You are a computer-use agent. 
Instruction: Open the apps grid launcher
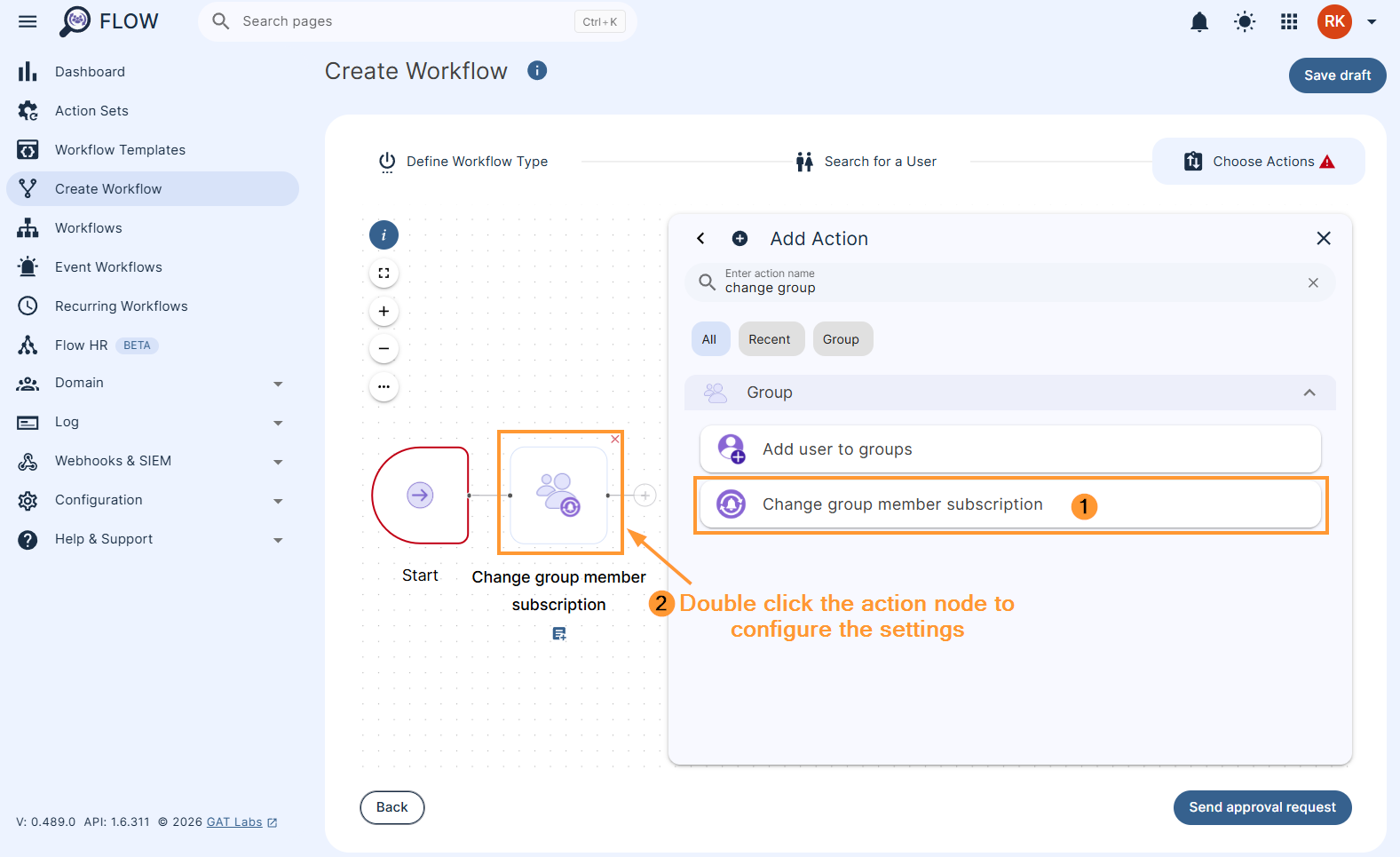coord(1289,21)
